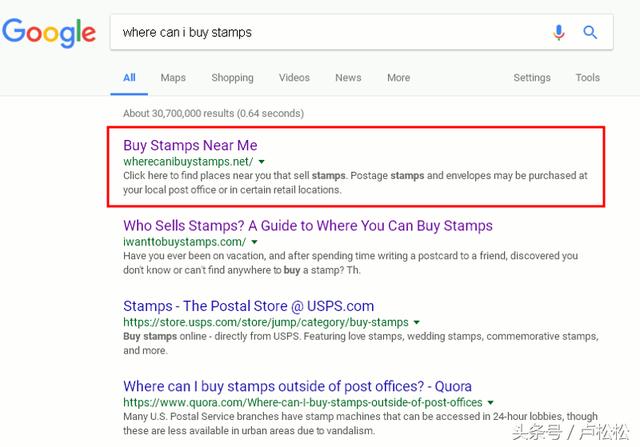Viewport: 640px width, 447px height.
Task: Click the voice search microphone icon
Action: point(559,33)
